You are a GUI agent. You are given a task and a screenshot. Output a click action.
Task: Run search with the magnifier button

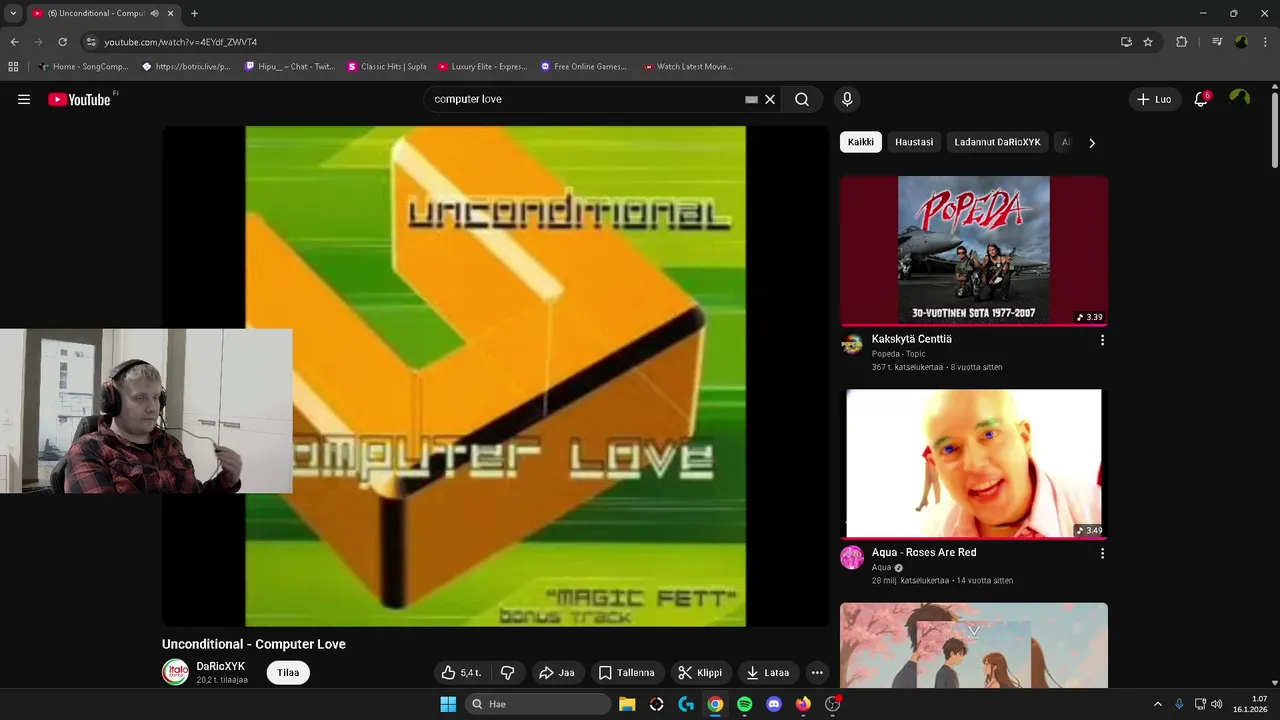click(x=802, y=99)
